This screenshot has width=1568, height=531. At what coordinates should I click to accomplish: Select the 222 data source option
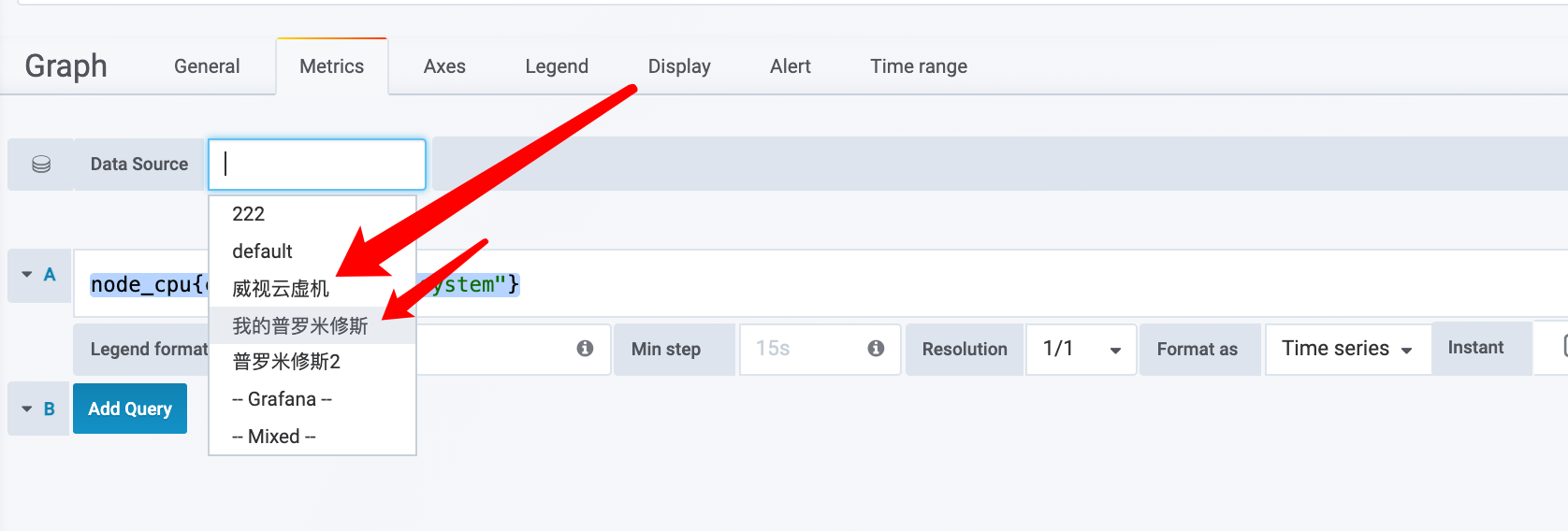312,214
